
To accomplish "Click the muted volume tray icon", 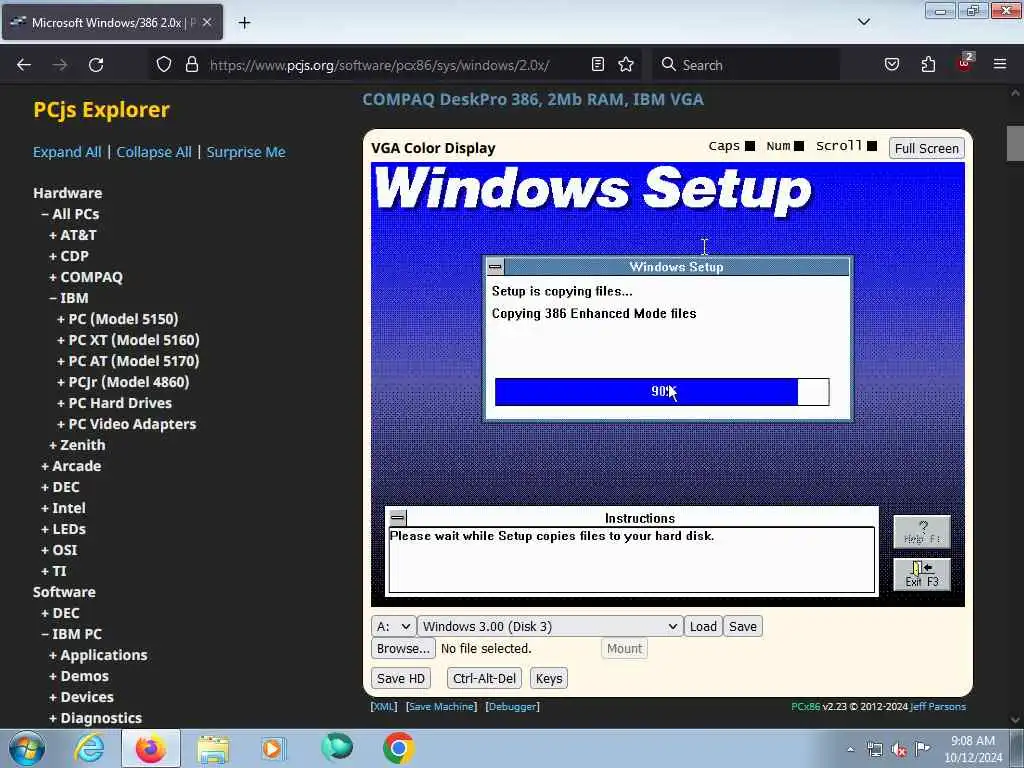I will tap(899, 749).
